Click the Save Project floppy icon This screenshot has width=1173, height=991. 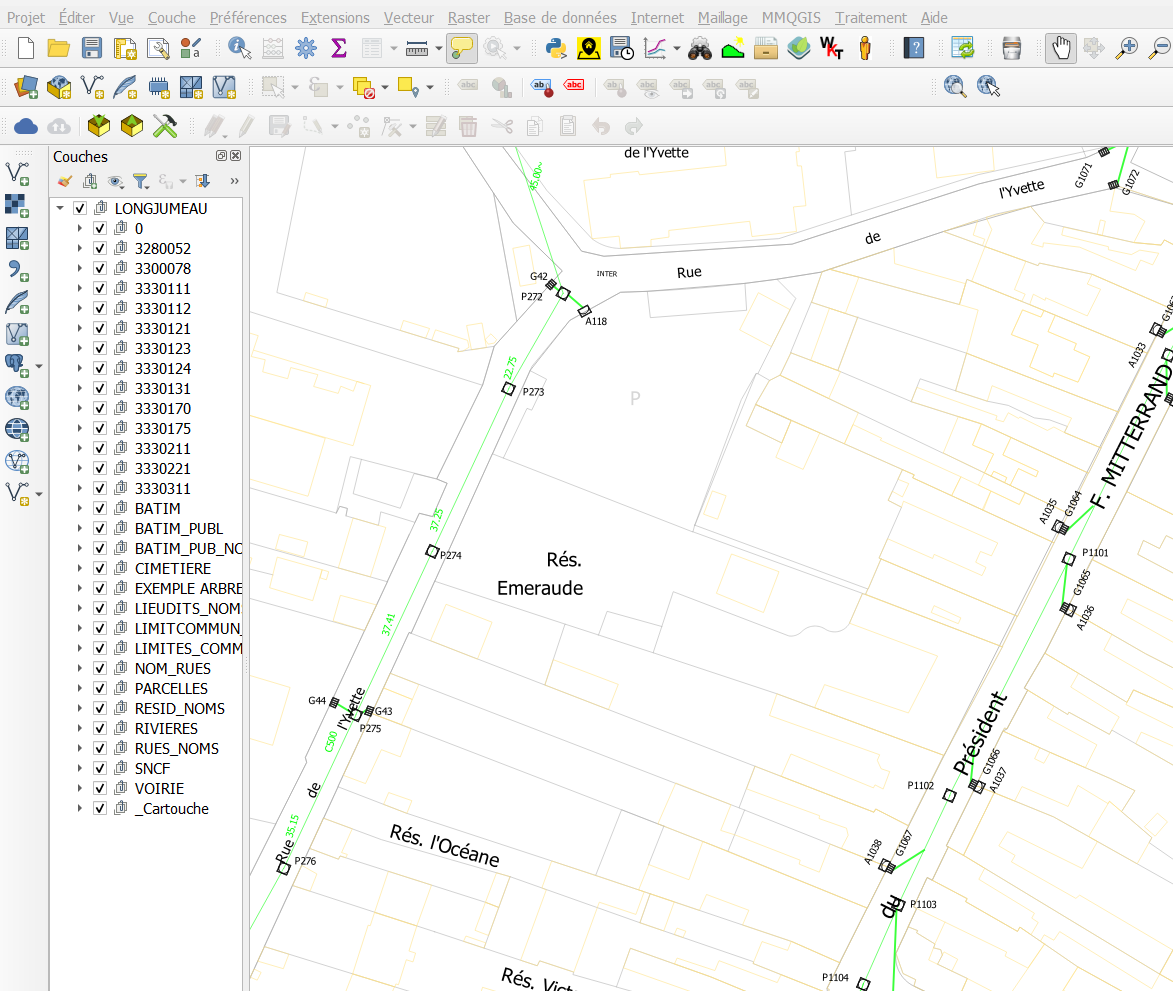click(92, 49)
